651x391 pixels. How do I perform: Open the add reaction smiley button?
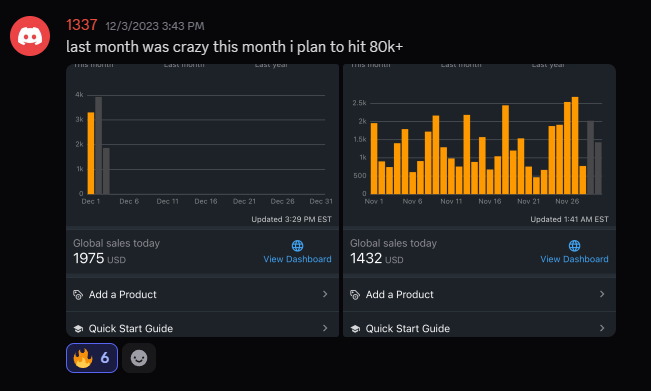(x=139, y=358)
